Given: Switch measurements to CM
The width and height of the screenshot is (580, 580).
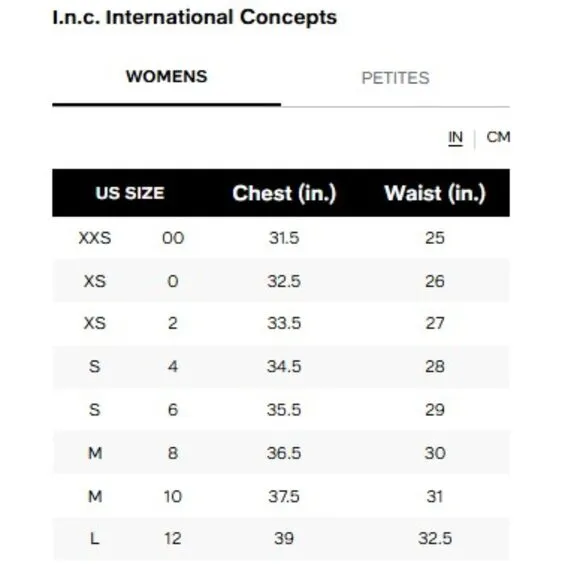Looking at the screenshot, I should tap(498, 137).
